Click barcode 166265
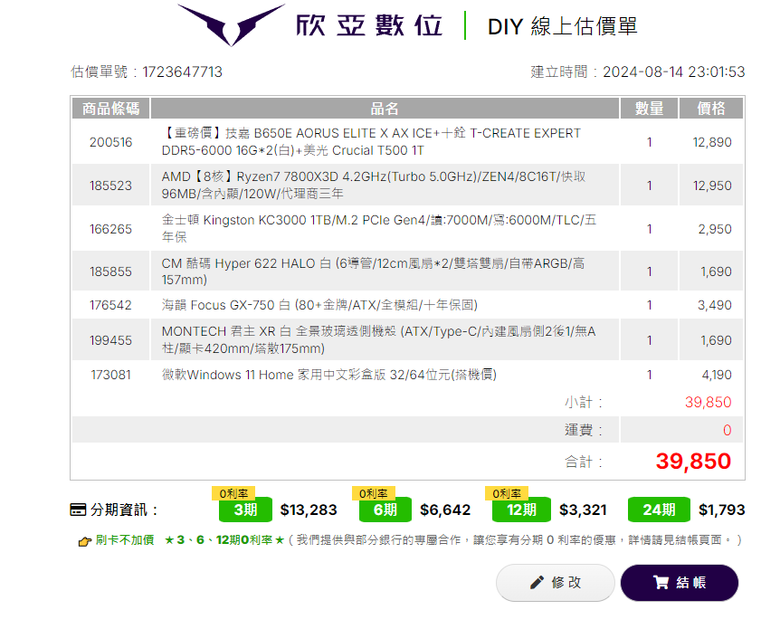This screenshot has width=780, height=629. (110, 229)
